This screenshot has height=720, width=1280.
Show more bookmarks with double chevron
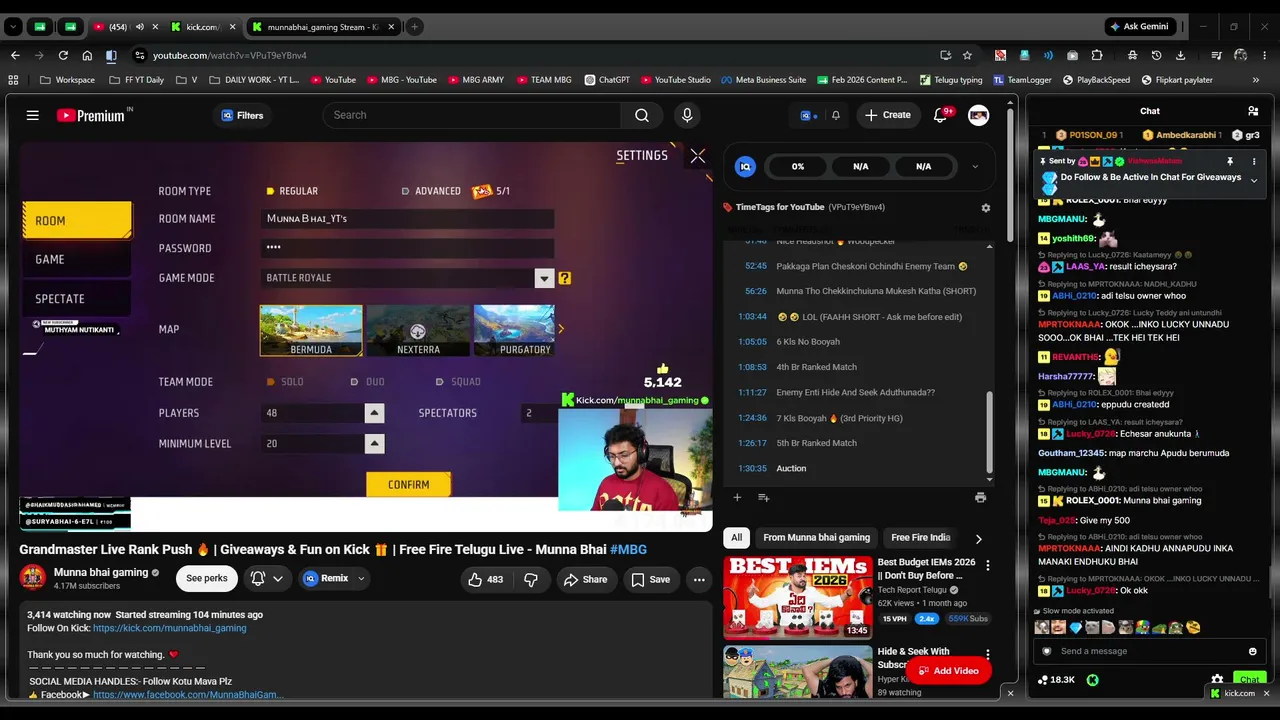pyautogui.click(x=1256, y=80)
